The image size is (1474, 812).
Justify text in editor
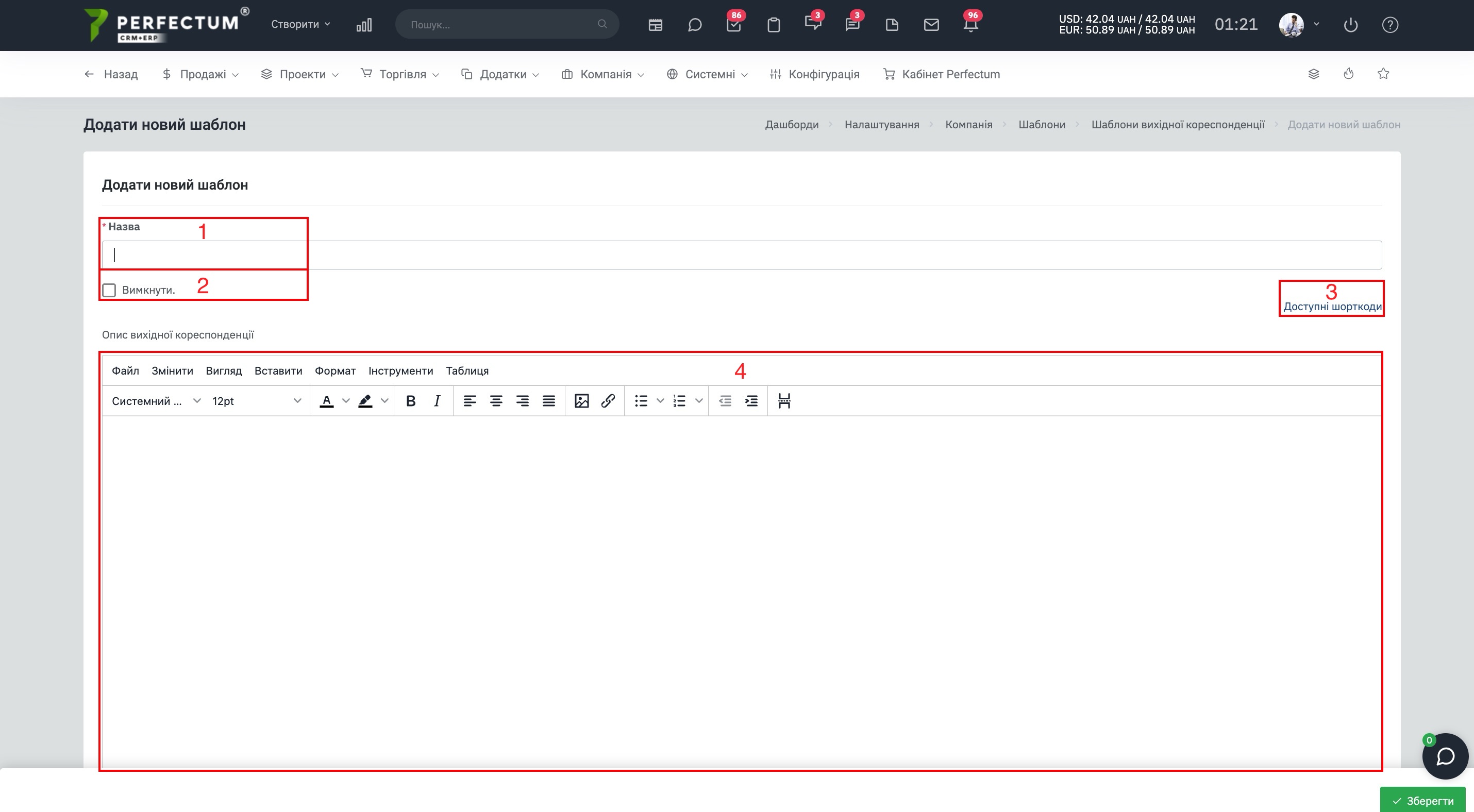(x=549, y=401)
